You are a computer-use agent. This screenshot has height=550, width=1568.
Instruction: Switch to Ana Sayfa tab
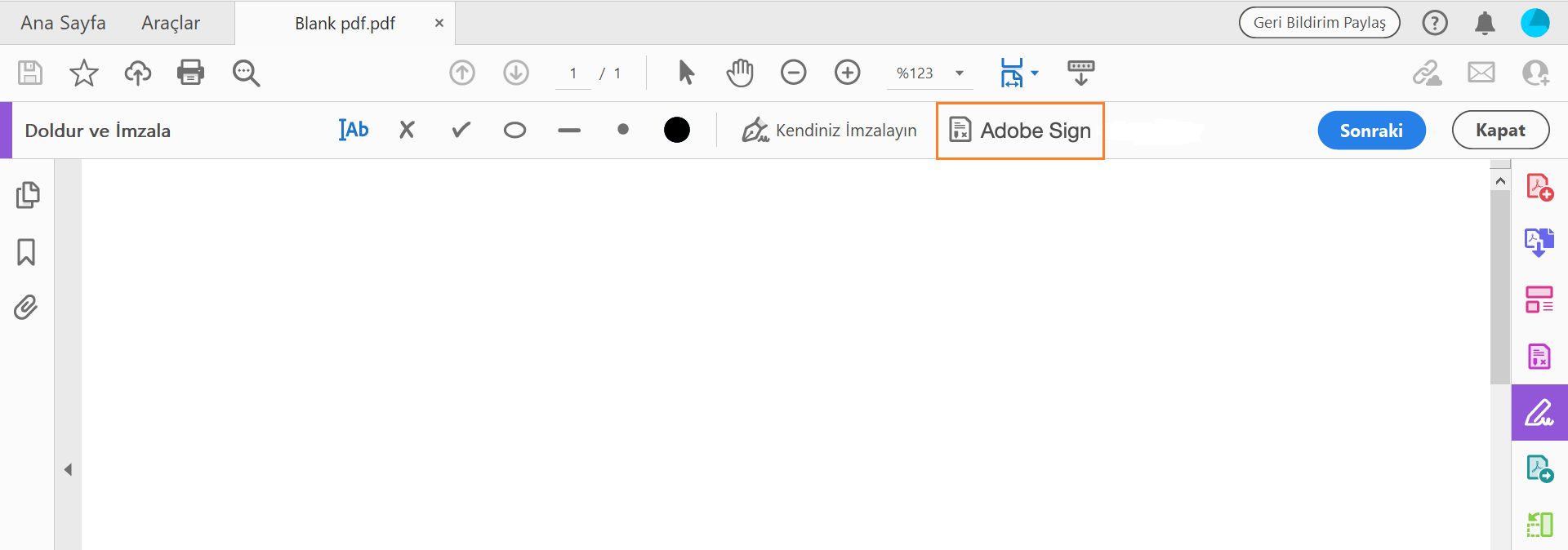[x=63, y=23]
